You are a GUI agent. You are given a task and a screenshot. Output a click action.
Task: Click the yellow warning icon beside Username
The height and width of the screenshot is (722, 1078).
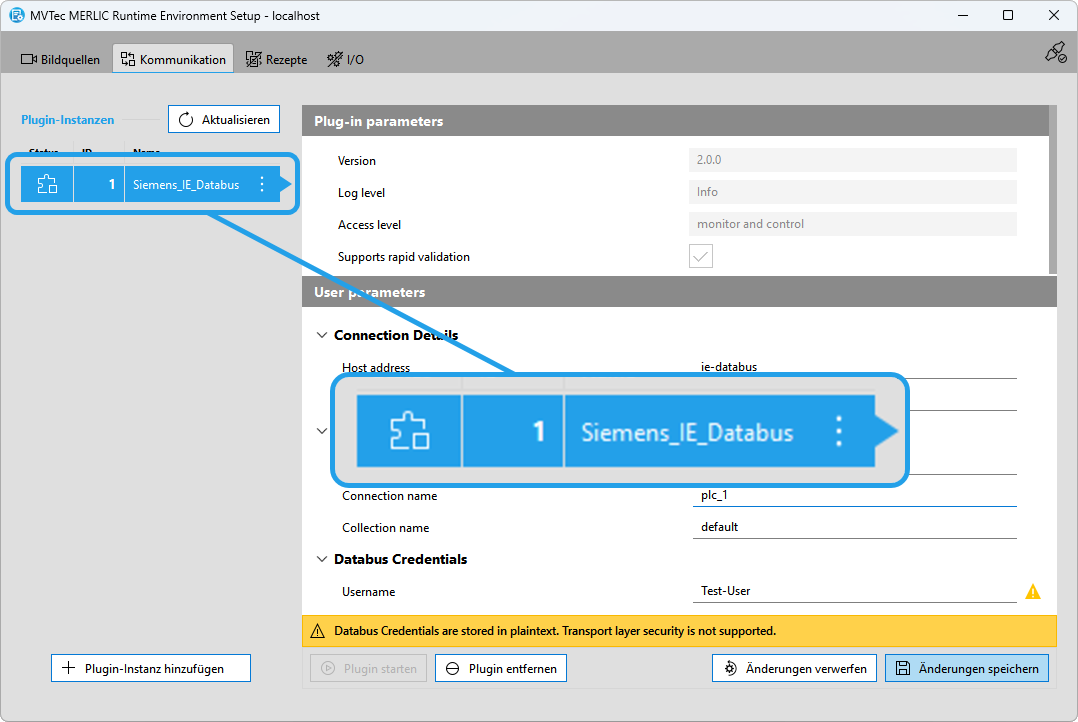pyautogui.click(x=1033, y=592)
